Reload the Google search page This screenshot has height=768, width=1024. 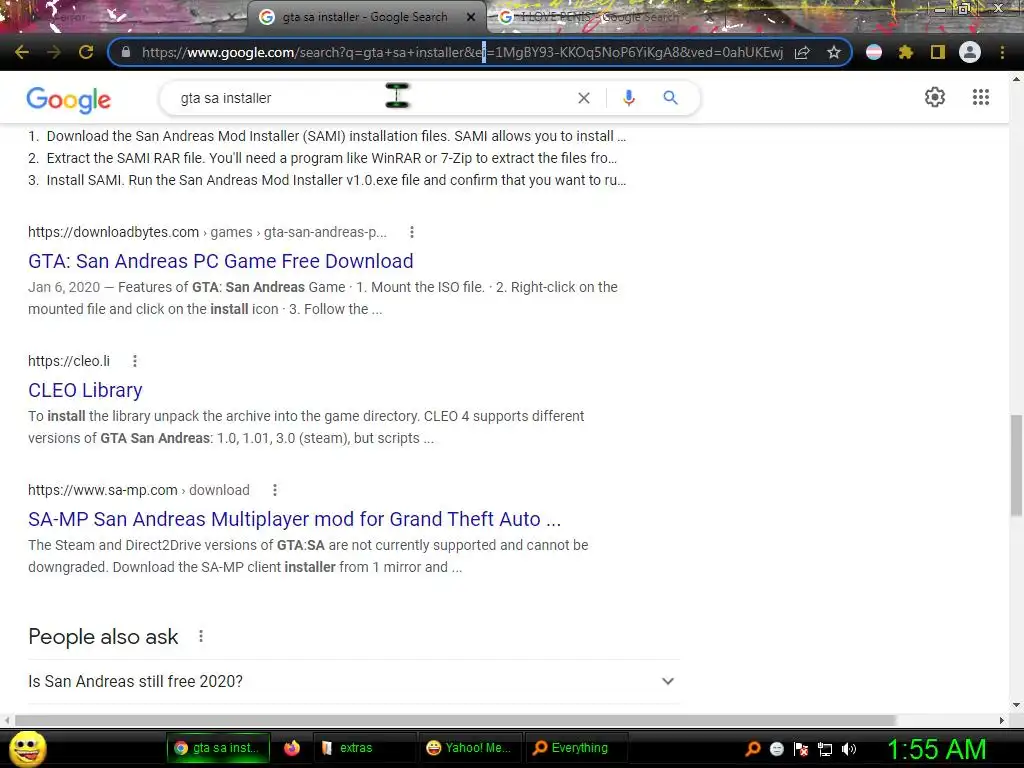tap(86, 52)
